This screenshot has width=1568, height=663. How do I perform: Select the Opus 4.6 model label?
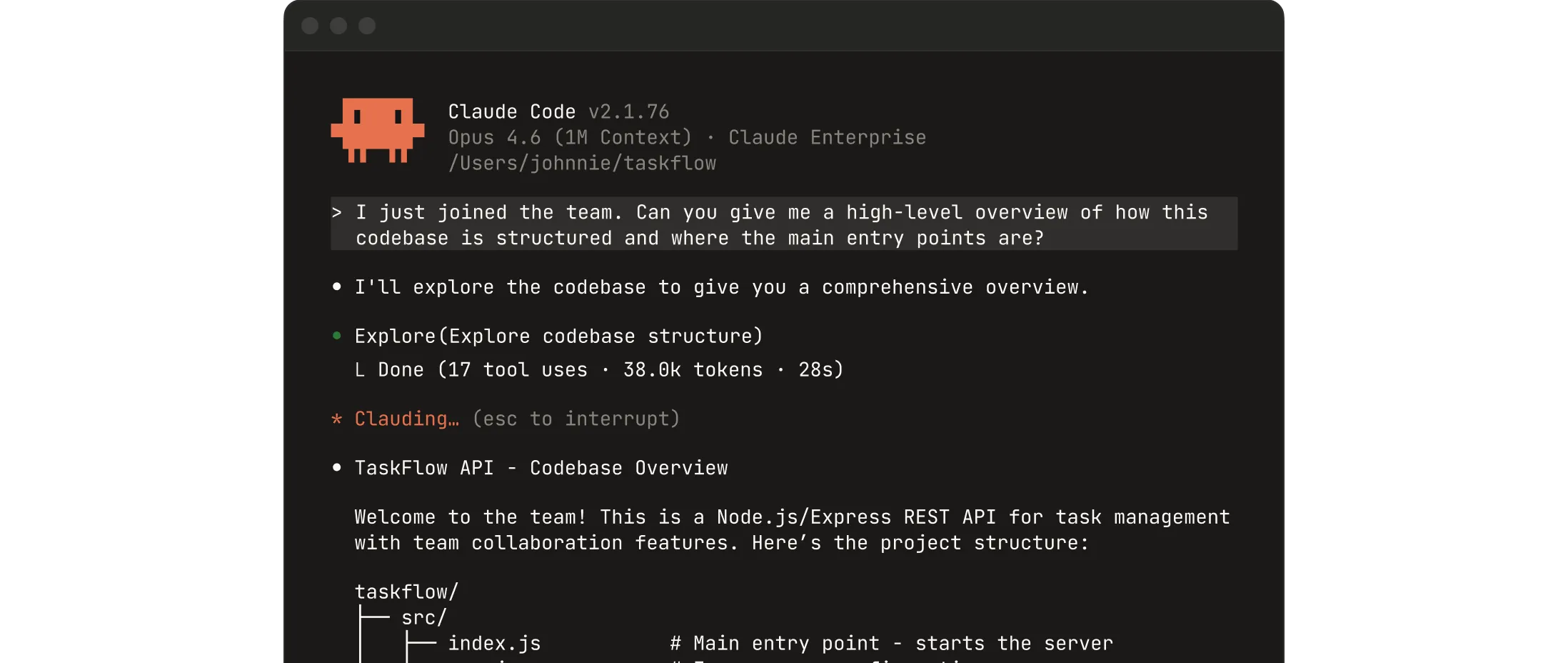tap(493, 137)
